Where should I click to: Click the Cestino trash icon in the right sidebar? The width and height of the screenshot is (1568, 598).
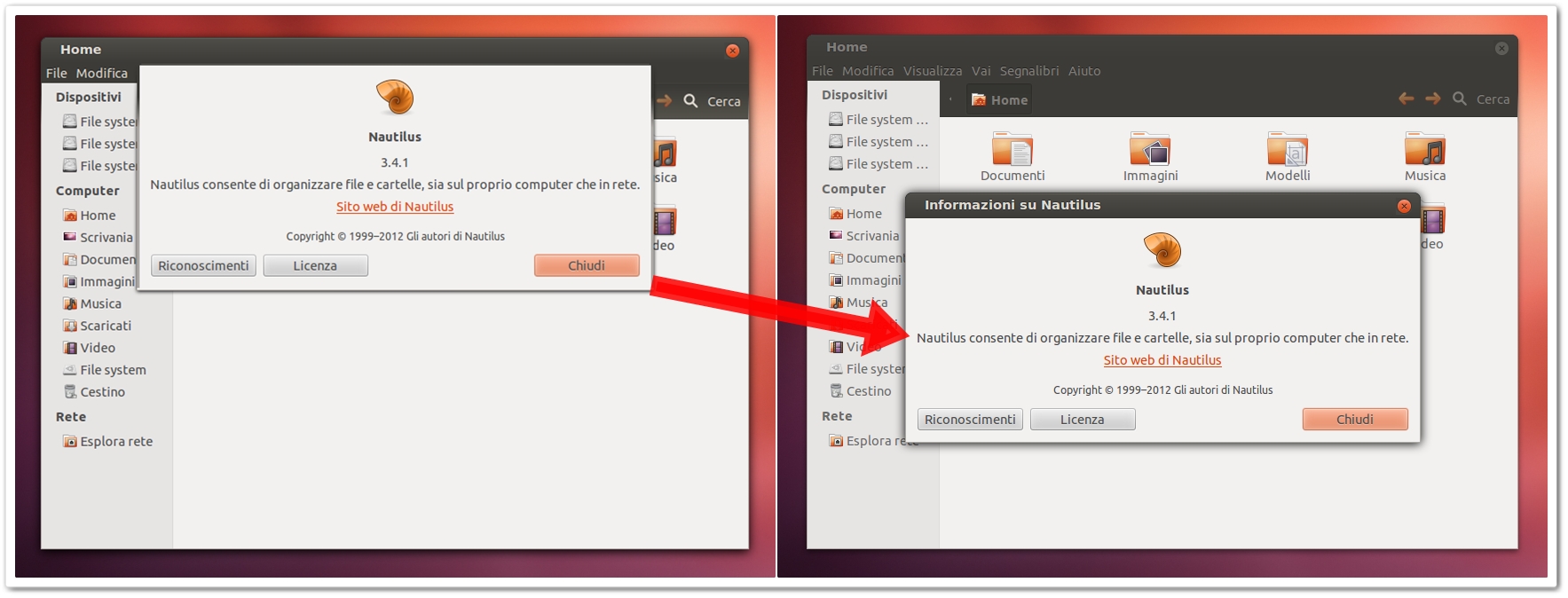[836, 391]
